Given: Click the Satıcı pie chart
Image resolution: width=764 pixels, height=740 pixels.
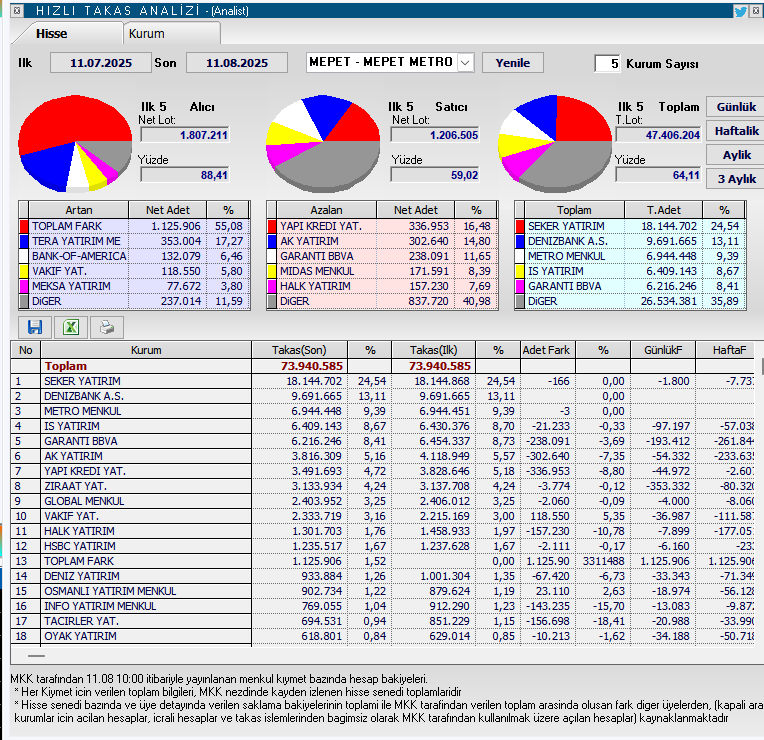Looking at the screenshot, I should [x=323, y=143].
